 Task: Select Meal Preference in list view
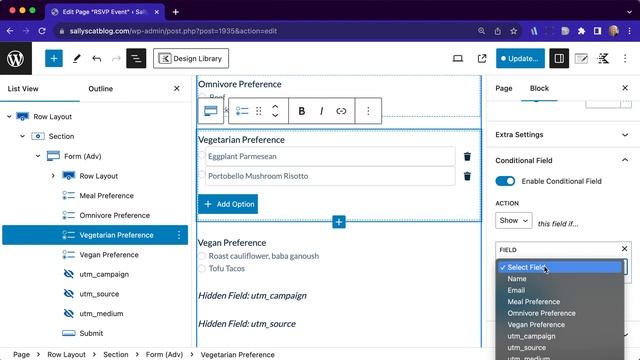click(x=107, y=196)
